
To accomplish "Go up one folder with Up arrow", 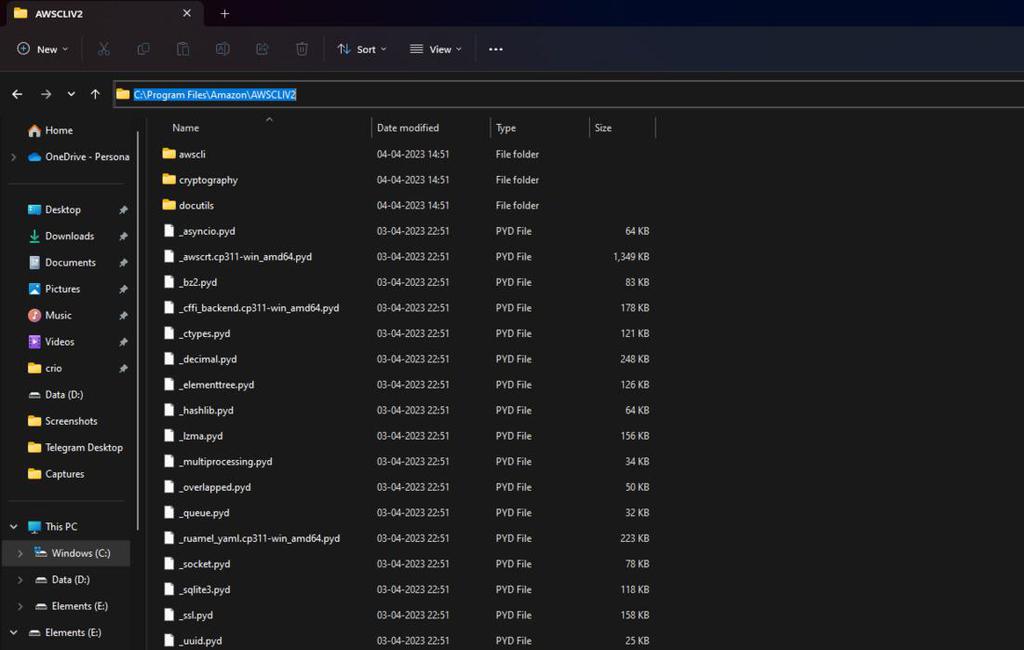I will click(95, 94).
